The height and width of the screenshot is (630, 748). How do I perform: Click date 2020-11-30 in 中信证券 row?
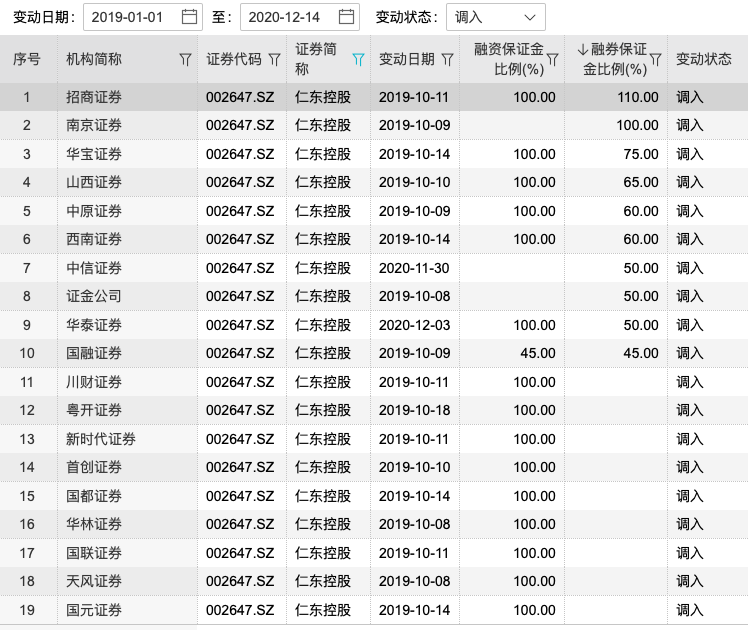(414, 268)
